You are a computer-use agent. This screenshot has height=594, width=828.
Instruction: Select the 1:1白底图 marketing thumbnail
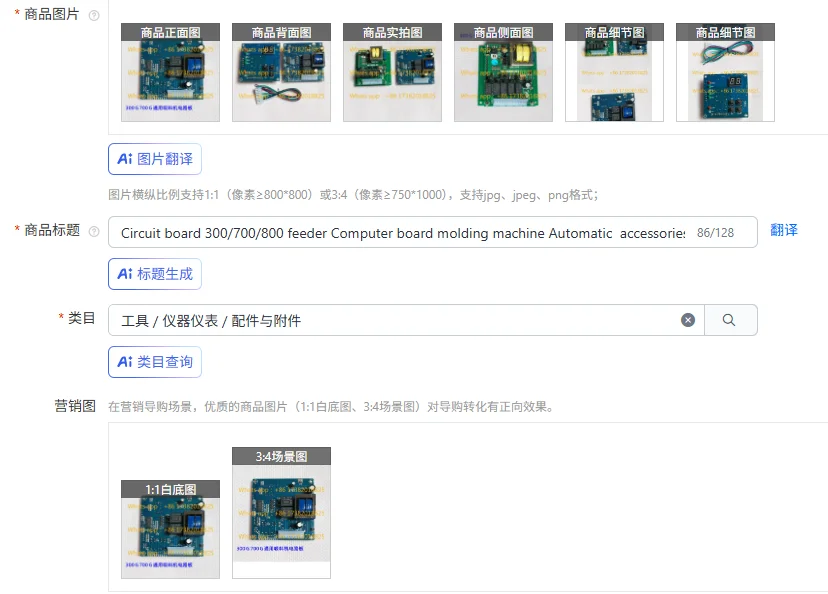coord(171,529)
